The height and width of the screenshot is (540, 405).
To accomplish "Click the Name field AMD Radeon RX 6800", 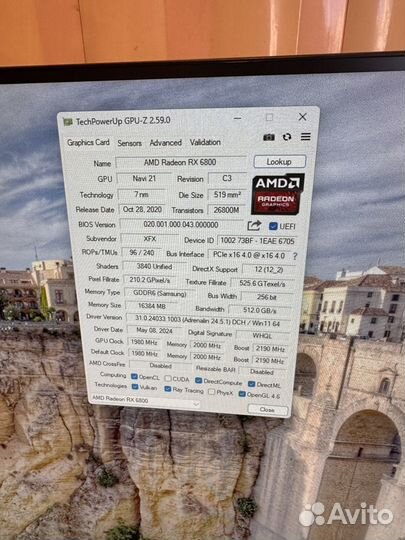I will (x=181, y=162).
